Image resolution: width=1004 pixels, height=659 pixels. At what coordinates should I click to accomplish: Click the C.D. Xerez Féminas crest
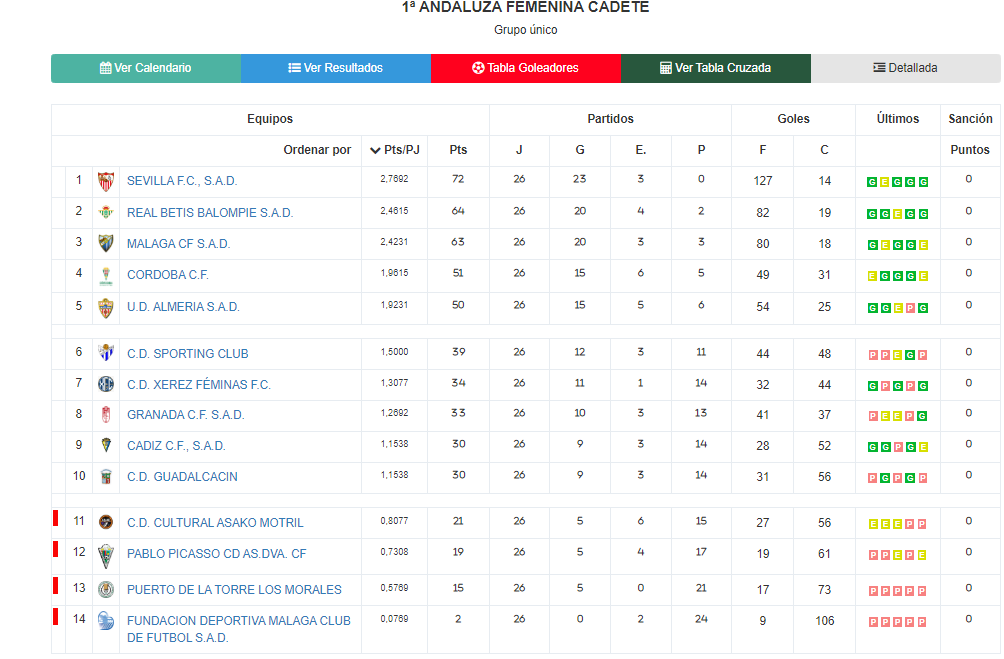point(106,384)
